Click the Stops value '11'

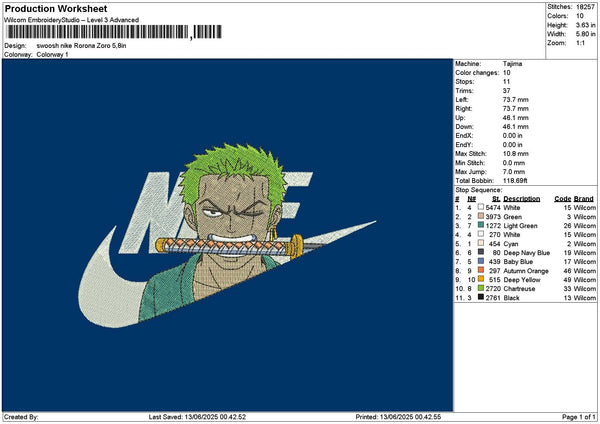(x=507, y=82)
